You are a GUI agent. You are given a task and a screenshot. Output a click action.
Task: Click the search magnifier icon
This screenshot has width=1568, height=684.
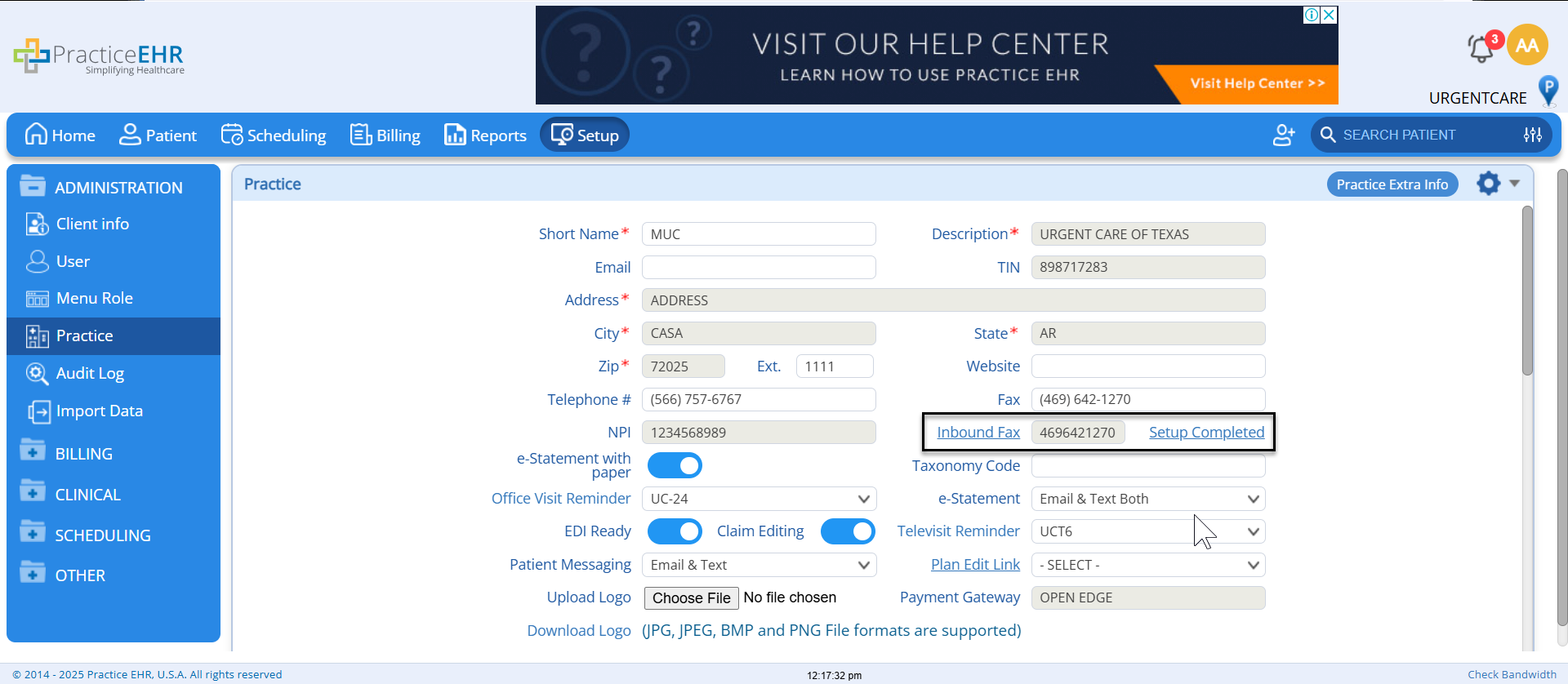(1328, 135)
